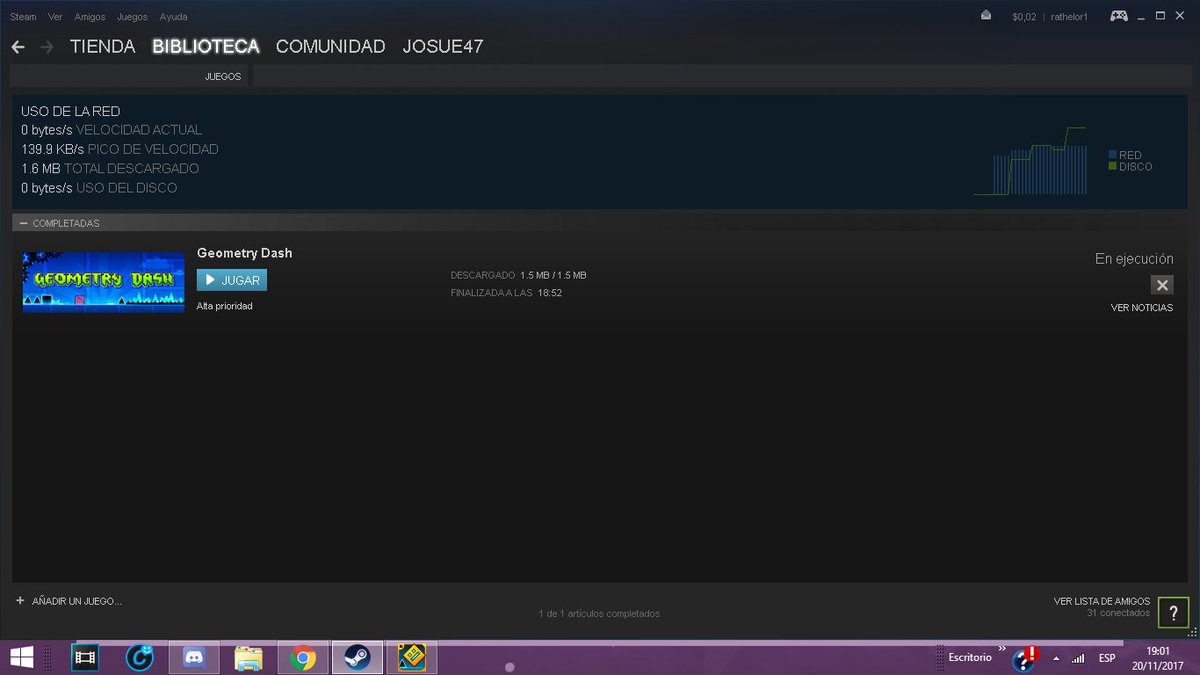Go to the BIBLIOTECA section
The image size is (1200, 675).
206,47
